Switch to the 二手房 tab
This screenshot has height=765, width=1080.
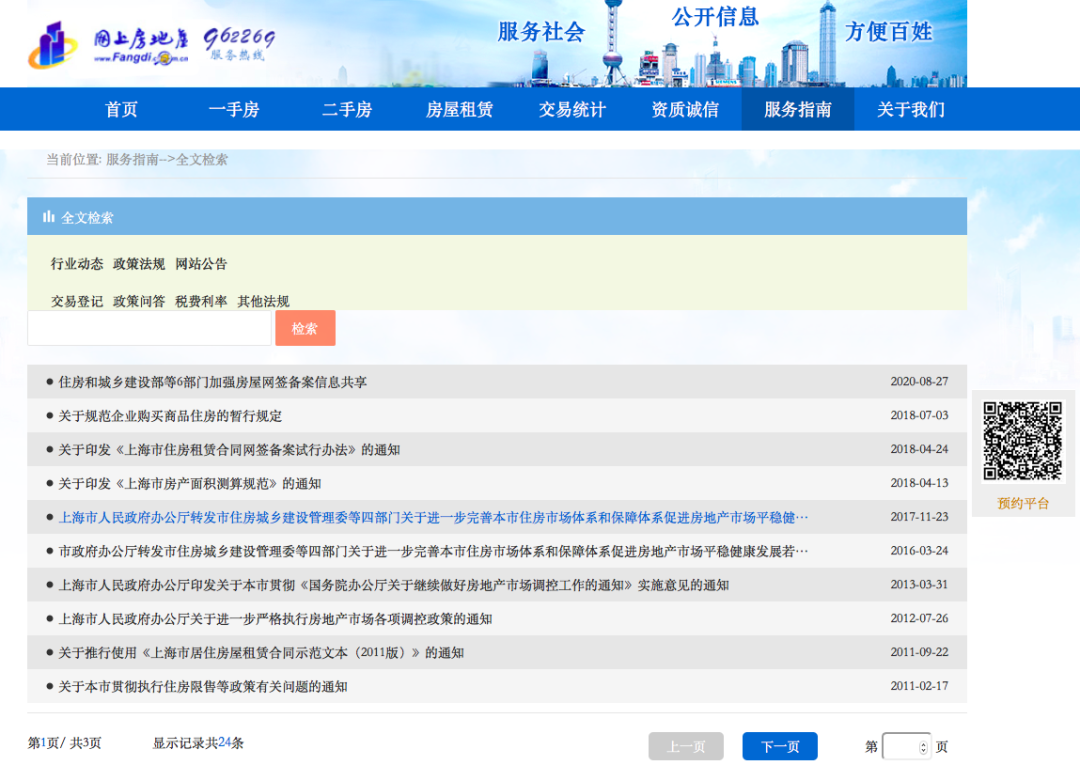point(346,110)
